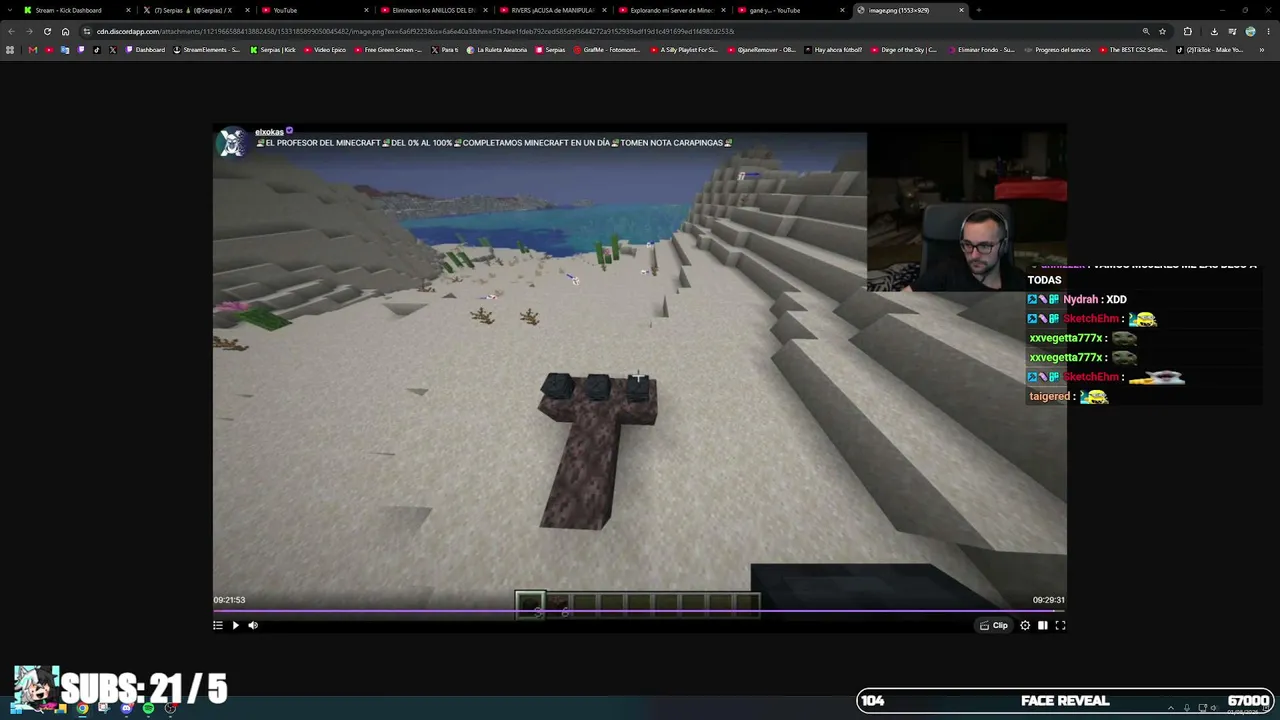Open the elxokas channel name link

pos(269,132)
